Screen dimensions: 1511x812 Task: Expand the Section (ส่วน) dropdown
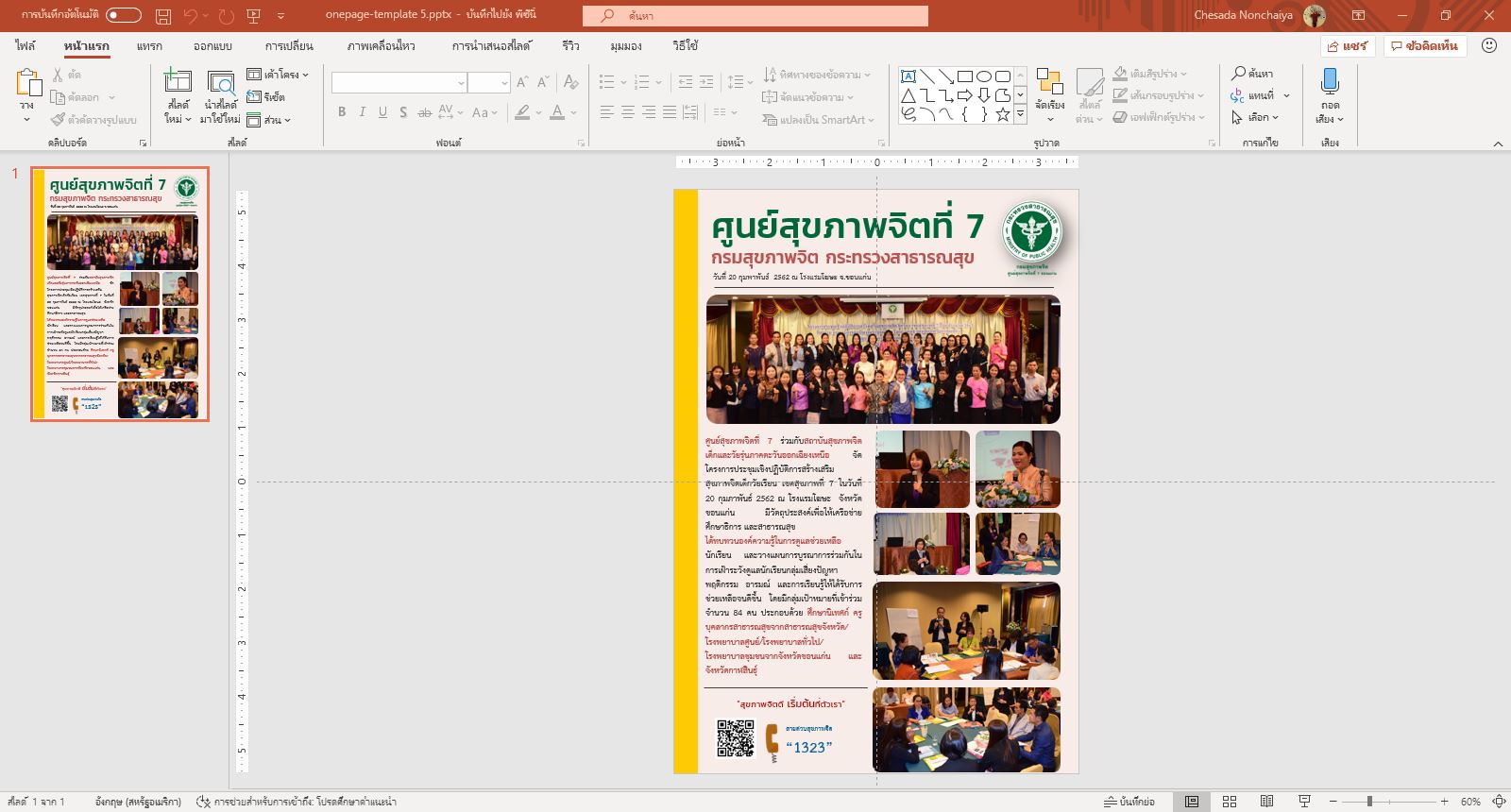269,120
